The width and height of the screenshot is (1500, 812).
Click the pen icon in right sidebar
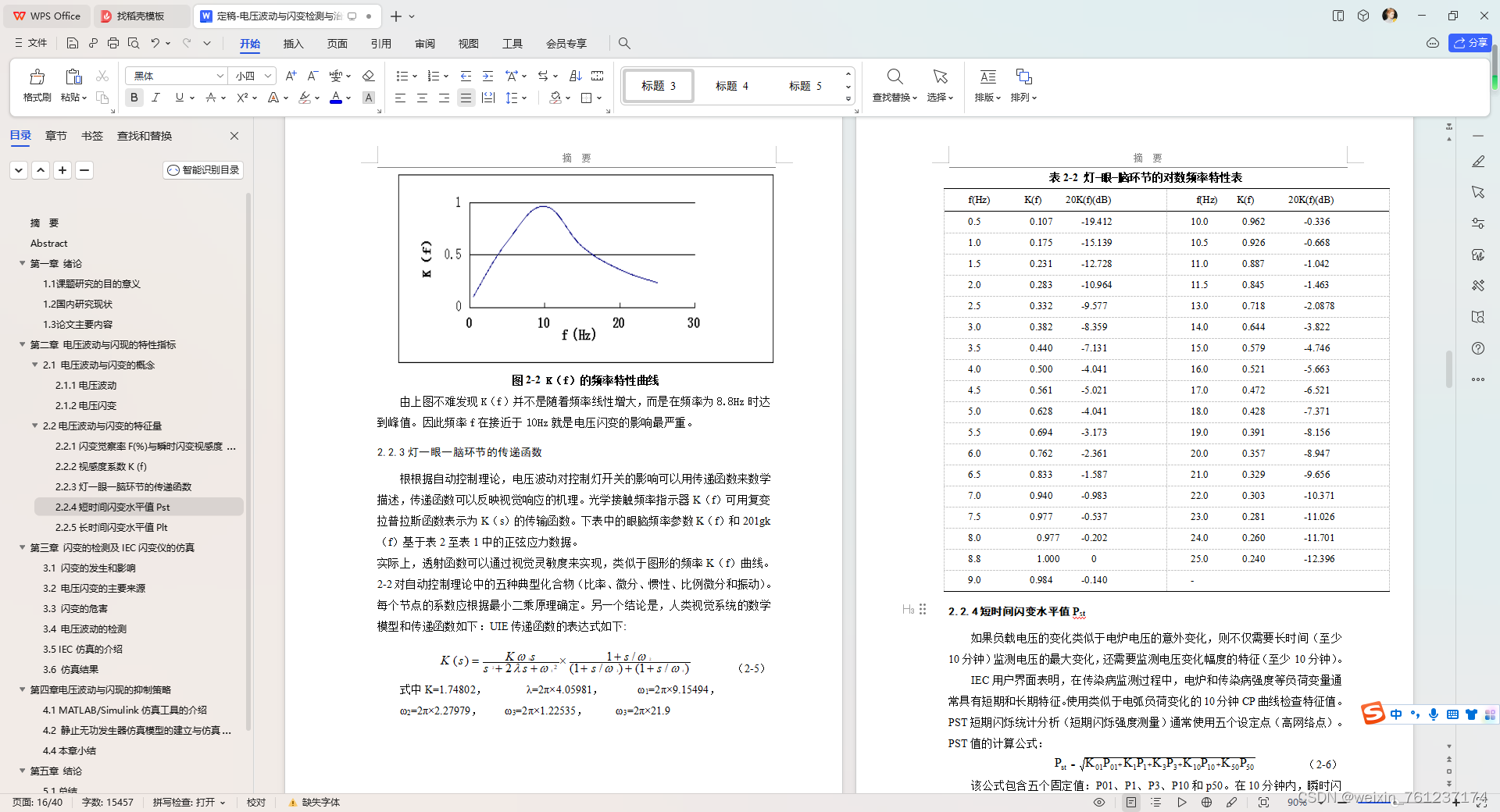(1478, 162)
